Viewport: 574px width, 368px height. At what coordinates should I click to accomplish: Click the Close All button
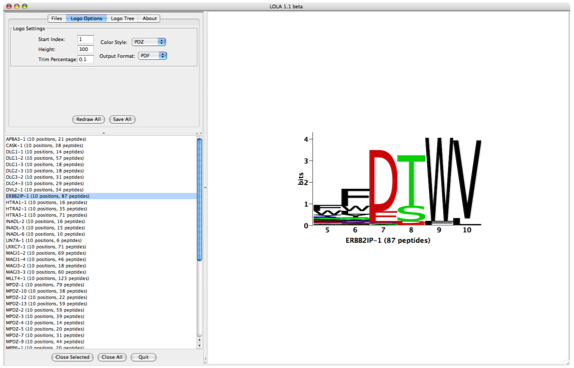pyautogui.click(x=112, y=357)
